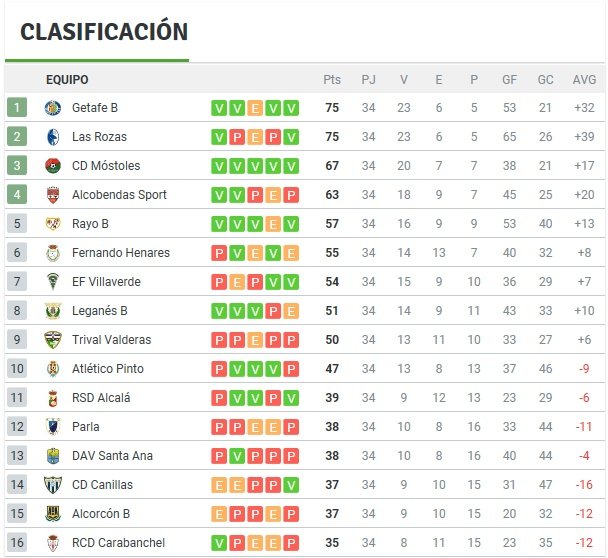Click the Getafe B team crest
Image resolution: width=608 pixels, height=558 pixels.
(x=53, y=108)
